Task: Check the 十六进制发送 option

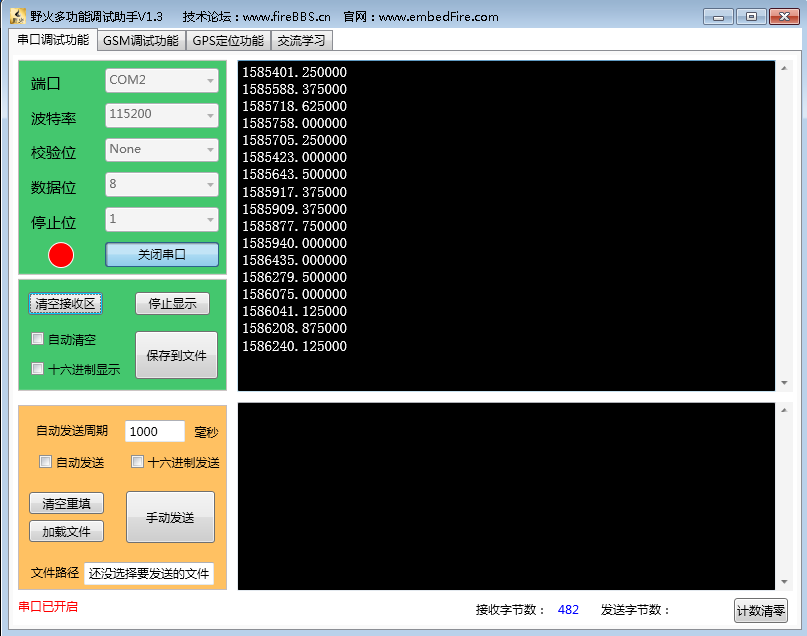Action: click(138, 462)
